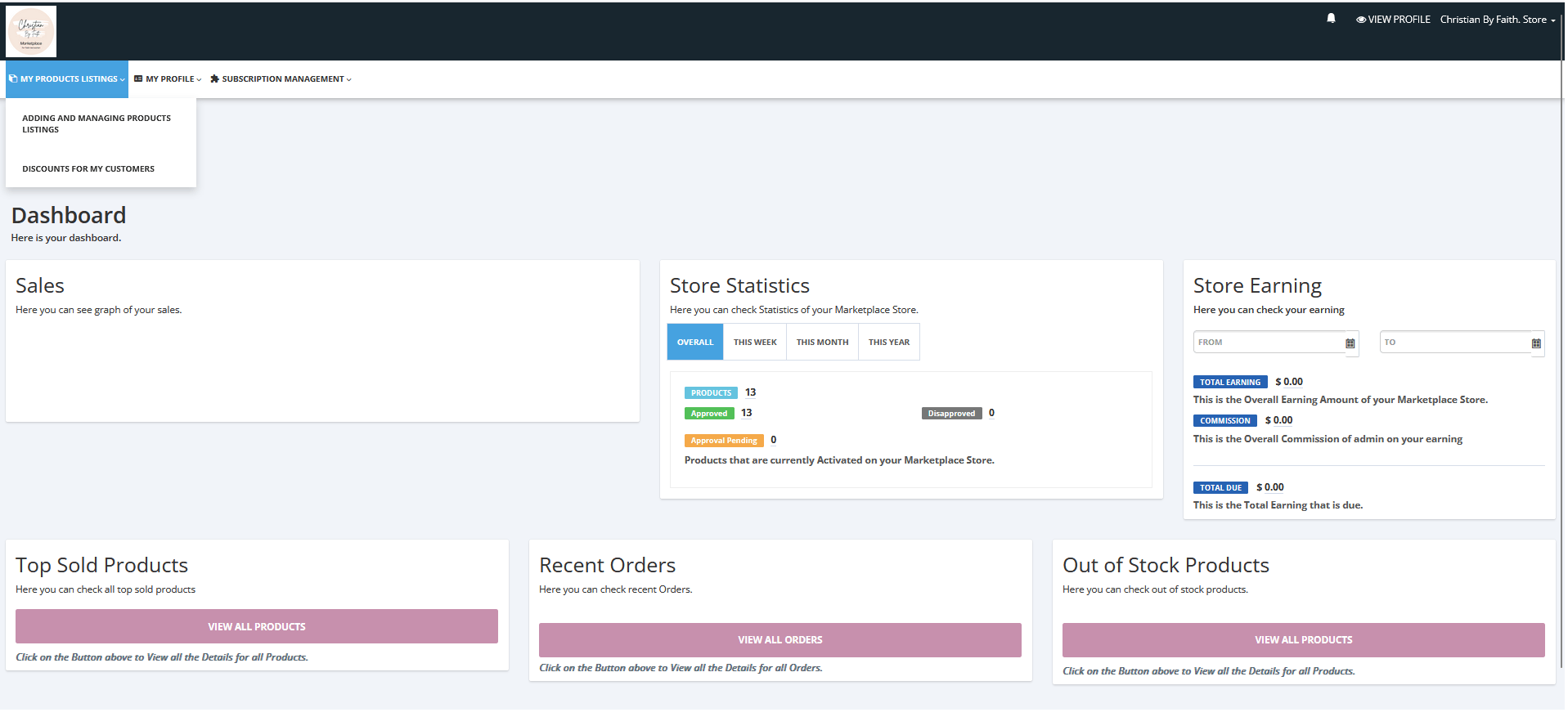1568x717 pixels.
Task: Show This Year store statistics
Action: [x=888, y=343]
